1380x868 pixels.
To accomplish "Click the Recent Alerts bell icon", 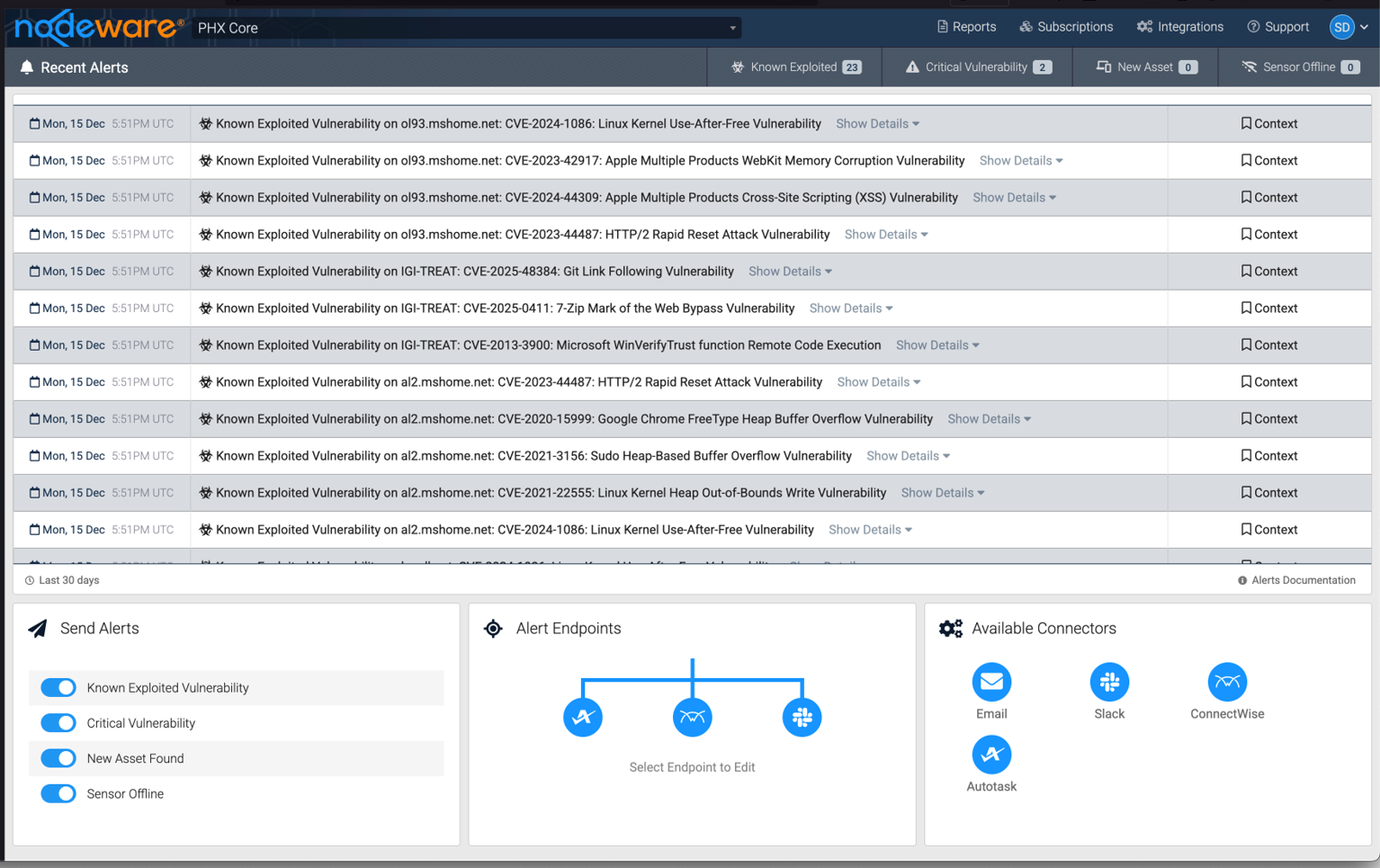I will pos(27,67).
